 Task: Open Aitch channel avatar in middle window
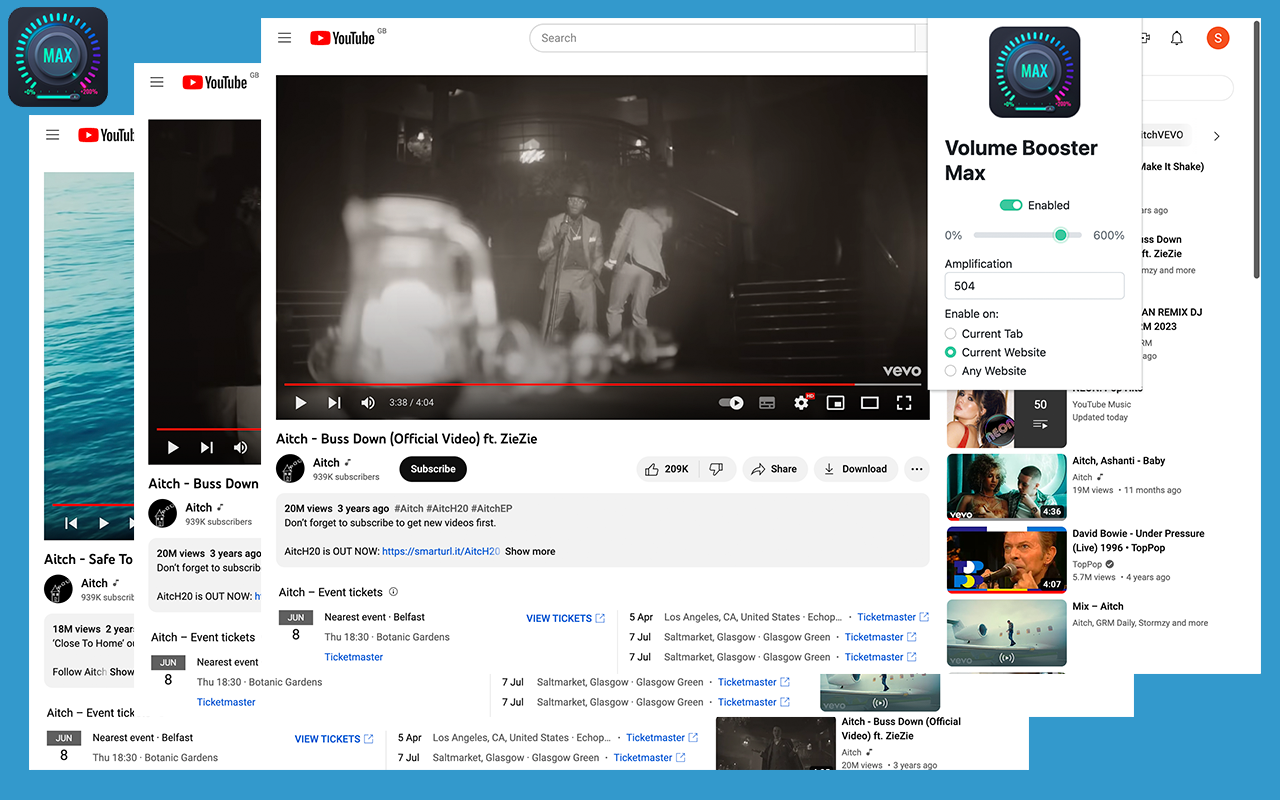163,514
